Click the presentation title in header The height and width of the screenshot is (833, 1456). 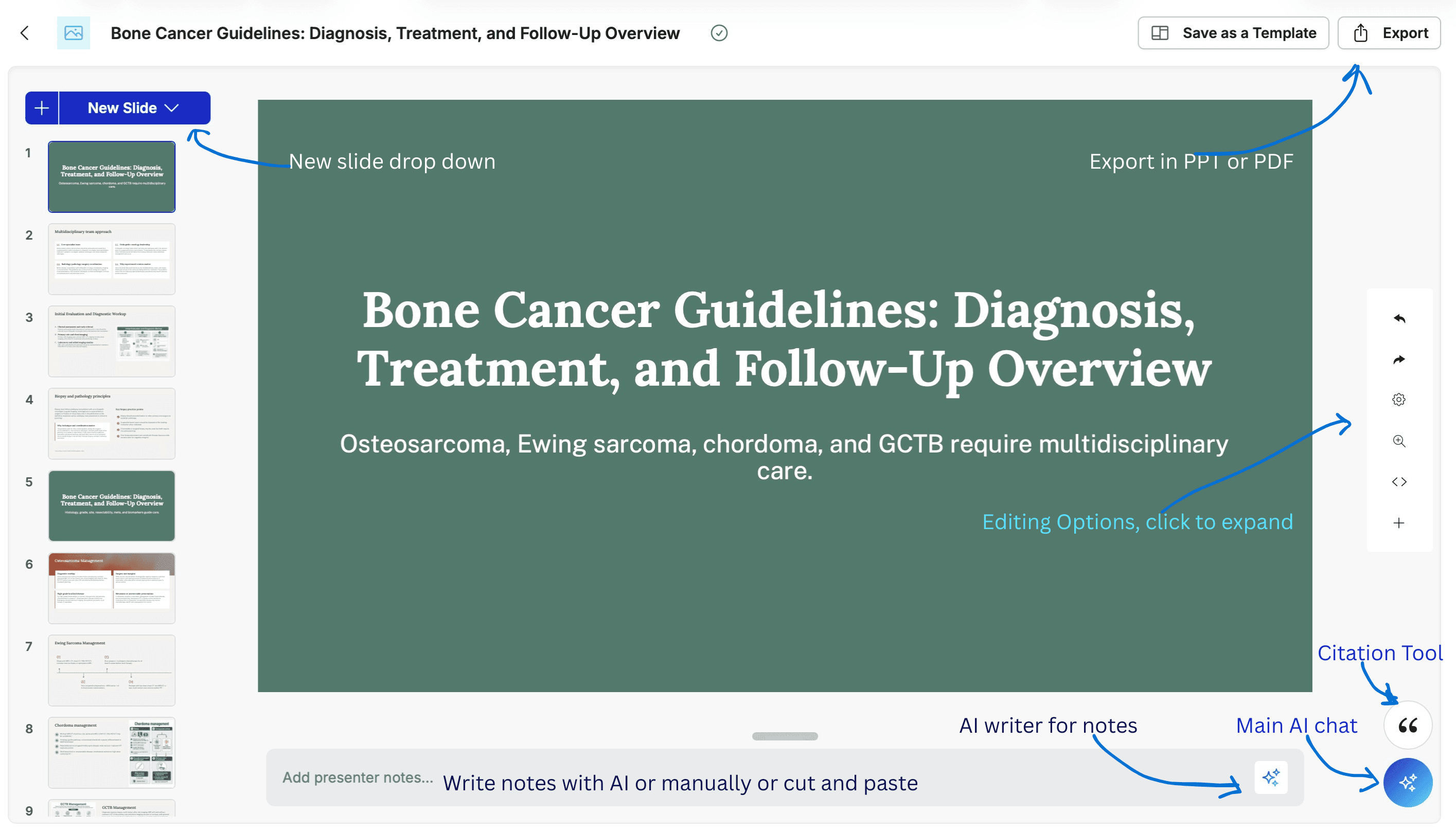pyautogui.click(x=395, y=33)
